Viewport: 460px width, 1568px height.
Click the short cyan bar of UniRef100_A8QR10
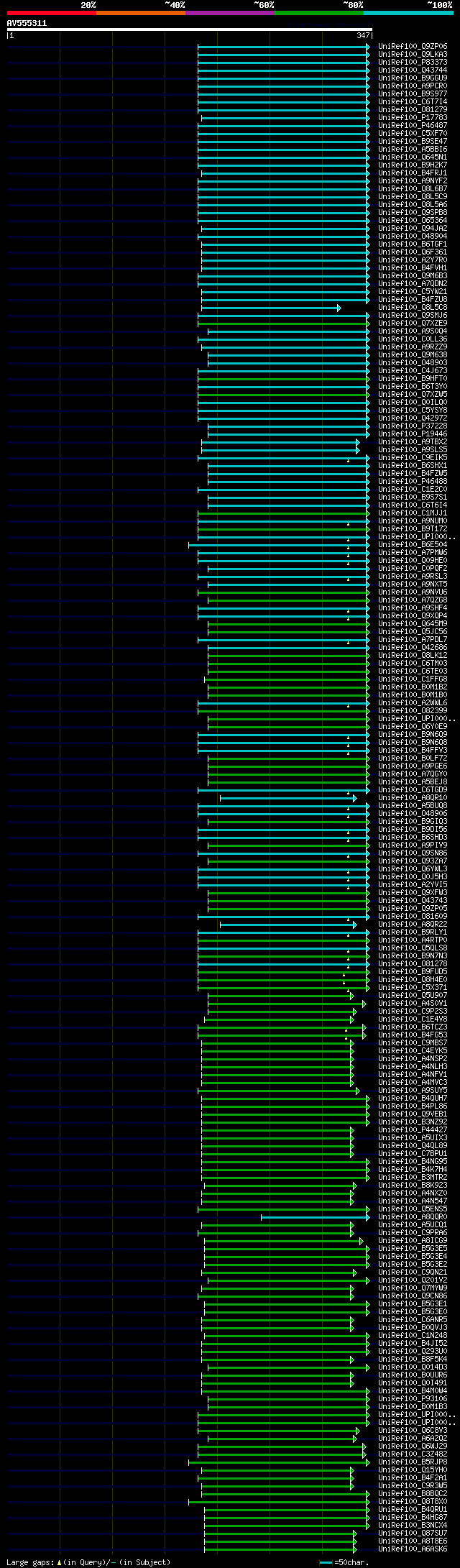288,798
